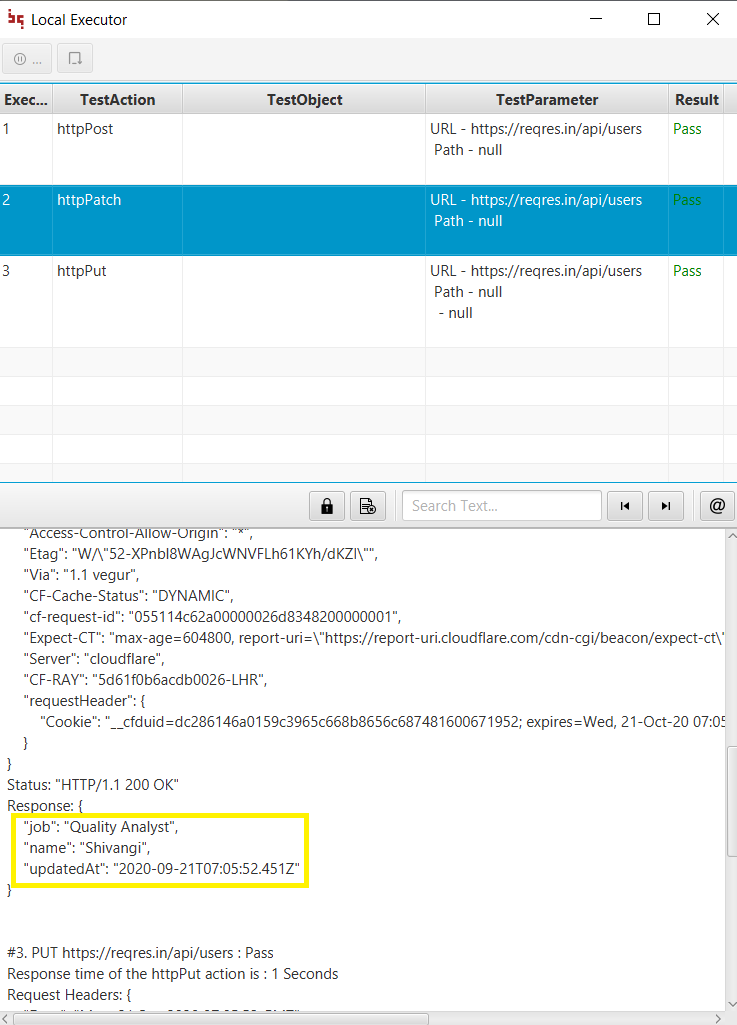
Task: Click the @ button in log toolbar
Action: point(717,506)
